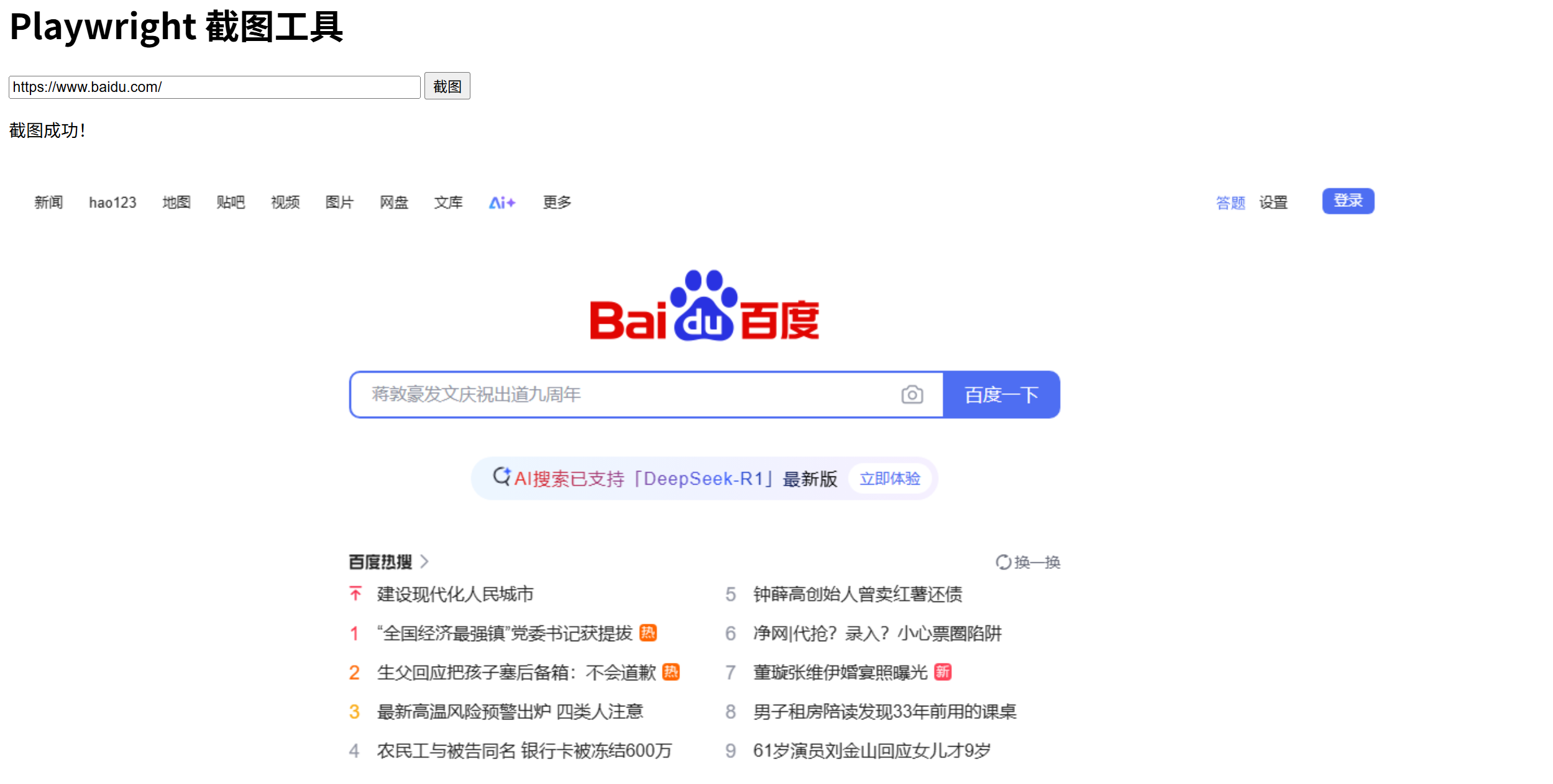1553x784 pixels.
Task: Click the blue 登录 button
Action: click(1347, 201)
